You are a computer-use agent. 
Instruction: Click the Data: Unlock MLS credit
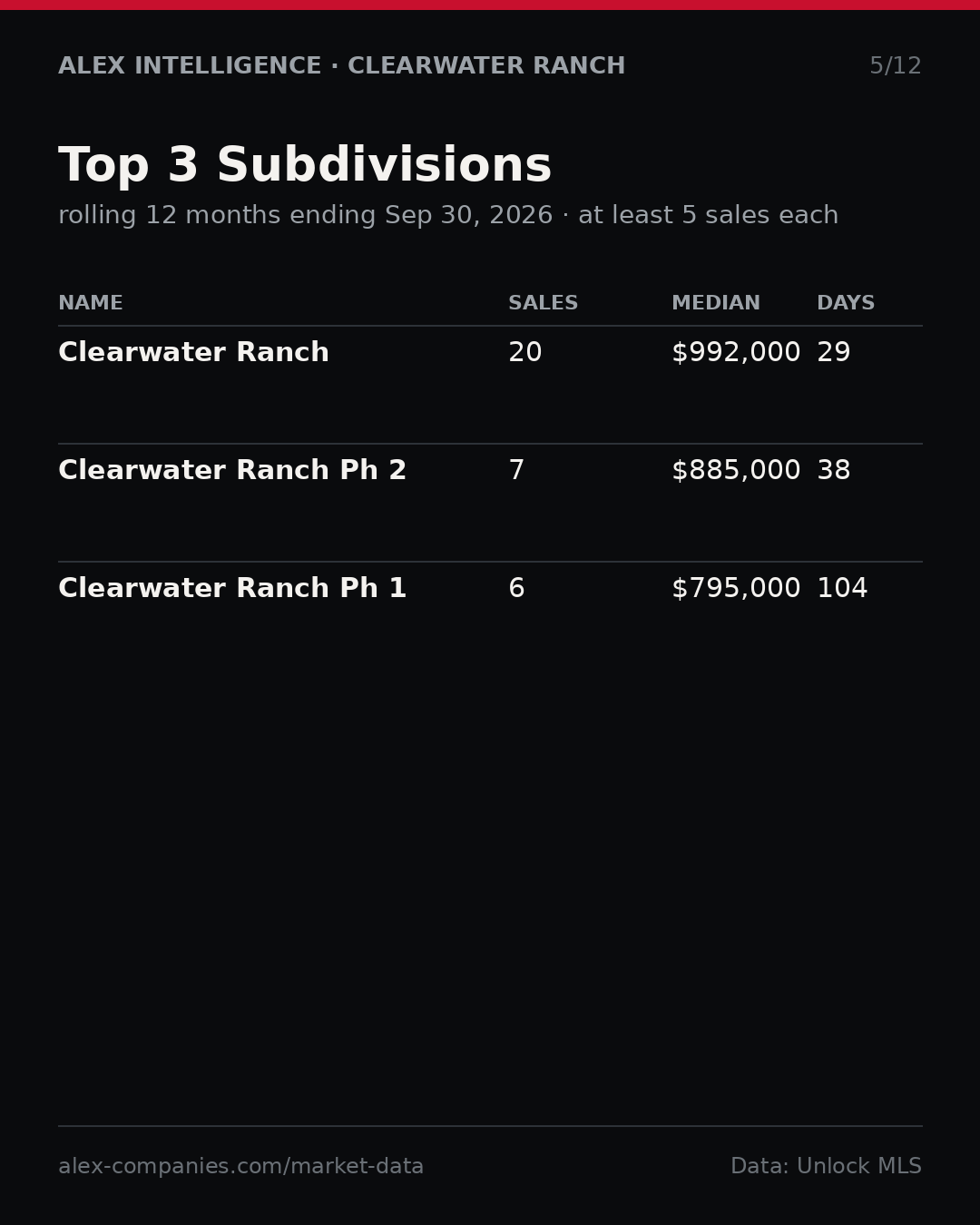tap(826, 1167)
